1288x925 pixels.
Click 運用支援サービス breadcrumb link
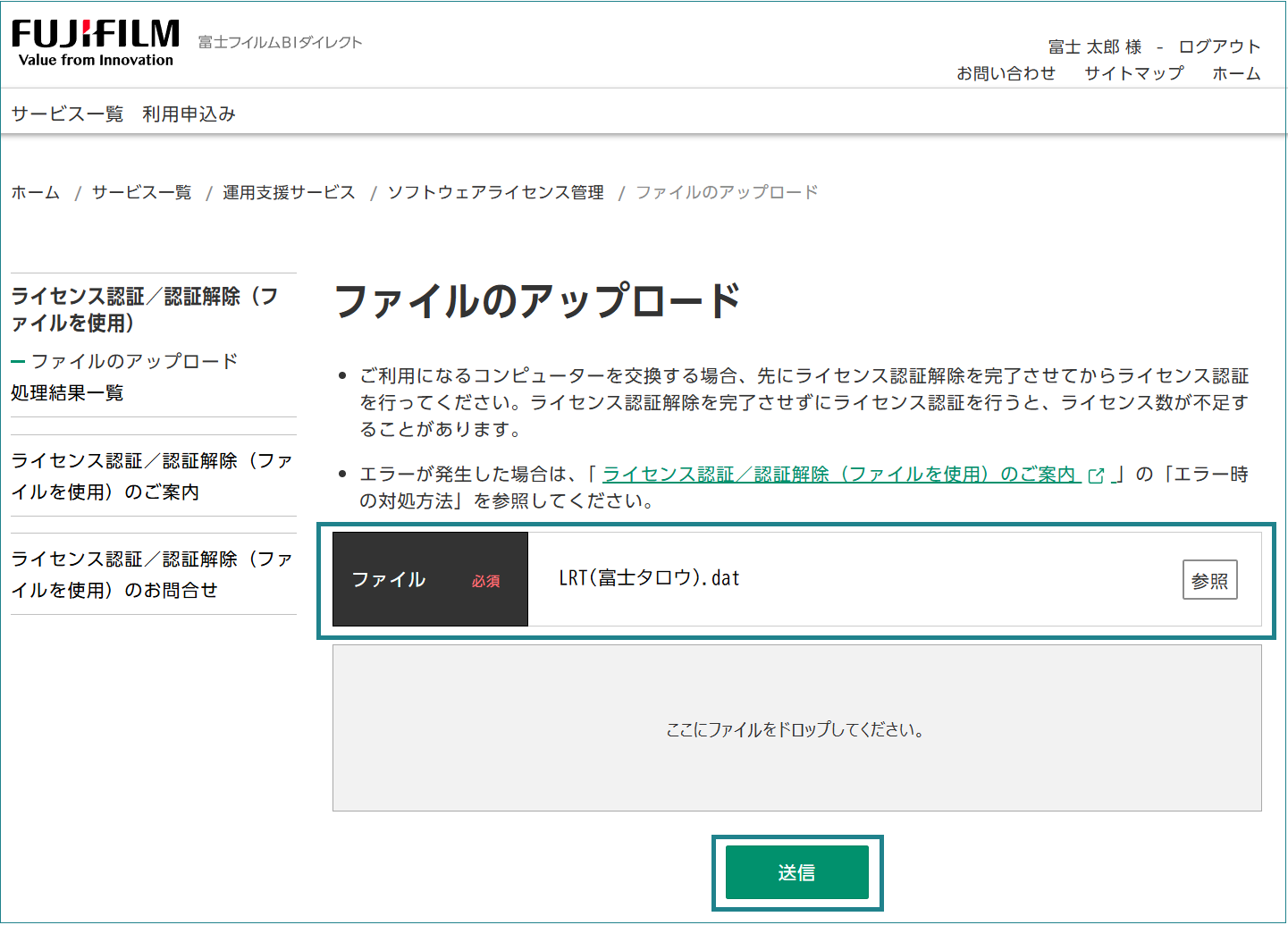pyautogui.click(x=289, y=192)
